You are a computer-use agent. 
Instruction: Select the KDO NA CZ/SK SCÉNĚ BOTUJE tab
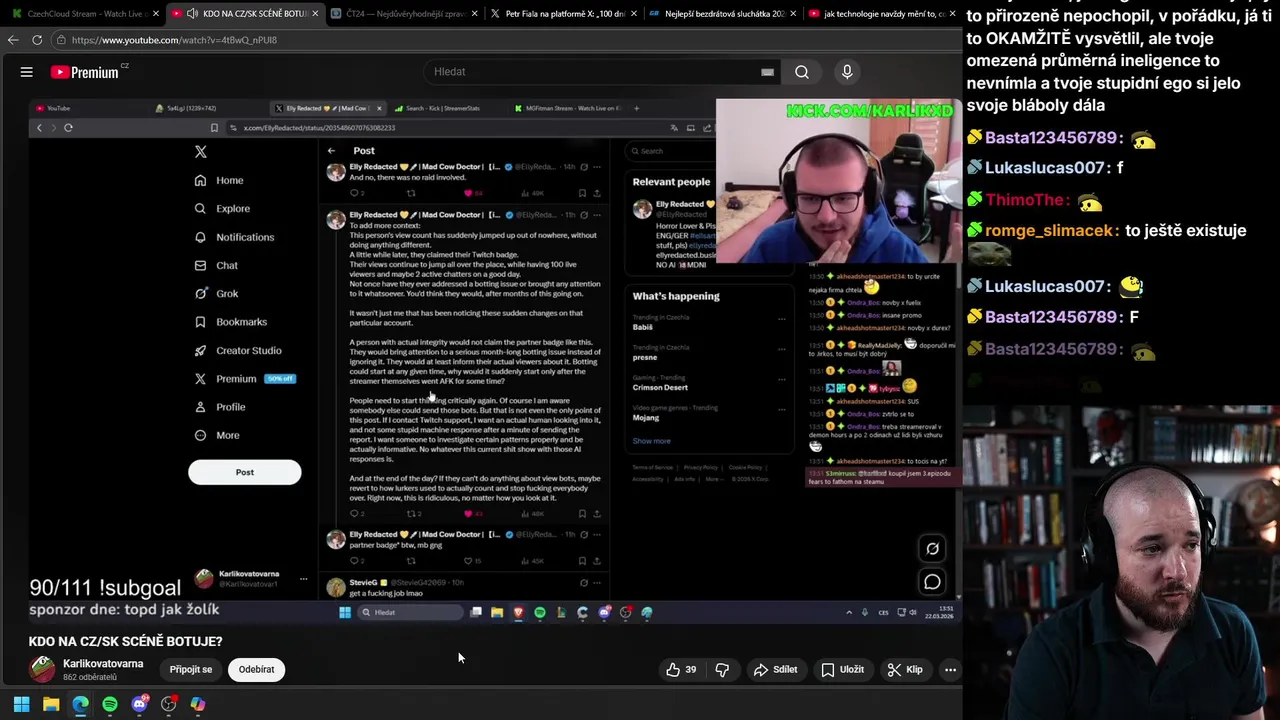tap(245, 14)
